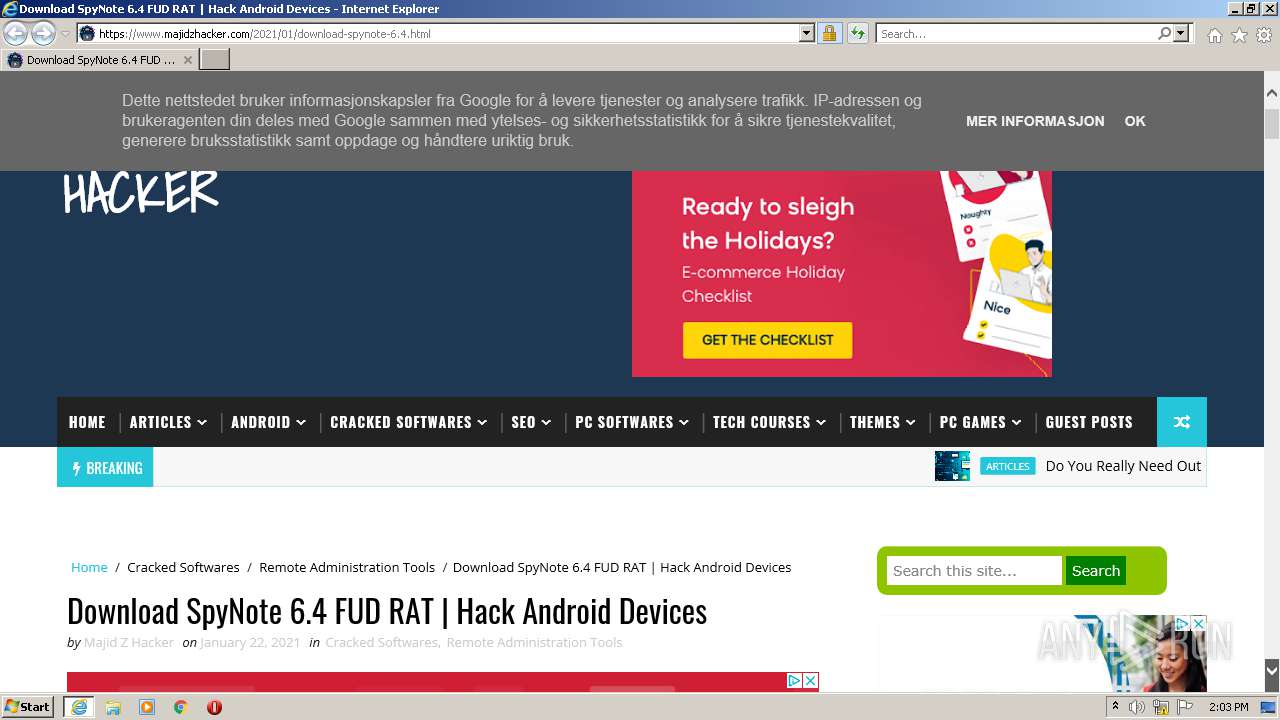Expand the ANDROID menu
The width and height of the screenshot is (1280, 720).
pyautogui.click(x=268, y=422)
